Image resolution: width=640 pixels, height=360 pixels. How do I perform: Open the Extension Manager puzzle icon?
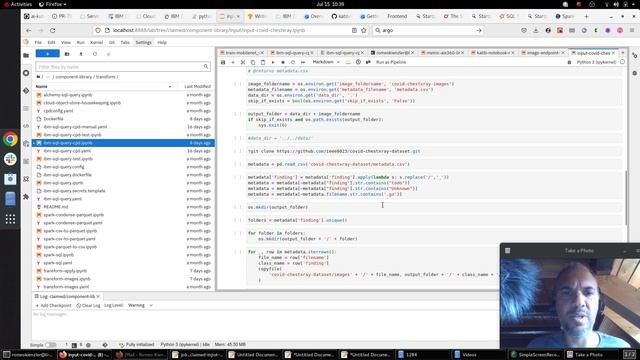pos(26,197)
